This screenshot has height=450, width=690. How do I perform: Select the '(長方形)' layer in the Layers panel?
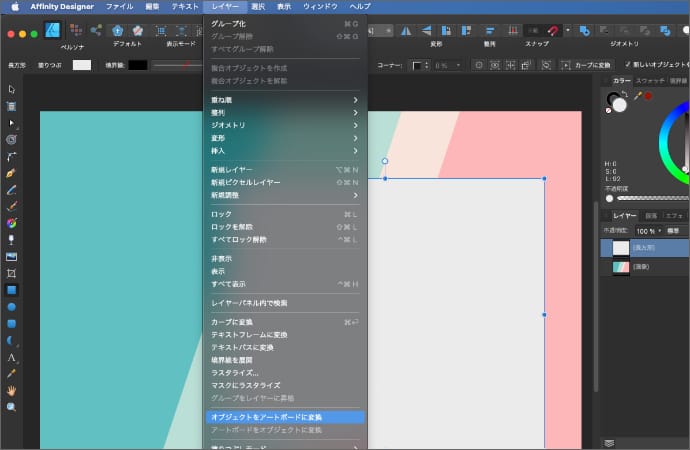(x=643, y=248)
